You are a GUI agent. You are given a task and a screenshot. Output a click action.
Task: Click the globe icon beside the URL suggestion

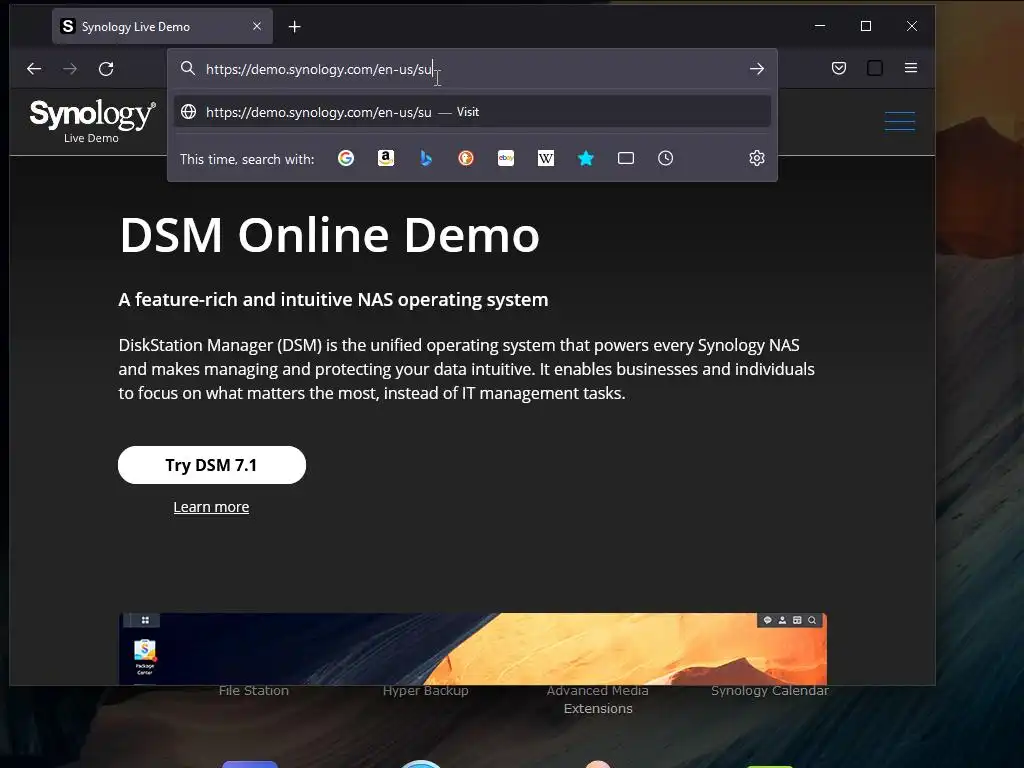point(189,112)
